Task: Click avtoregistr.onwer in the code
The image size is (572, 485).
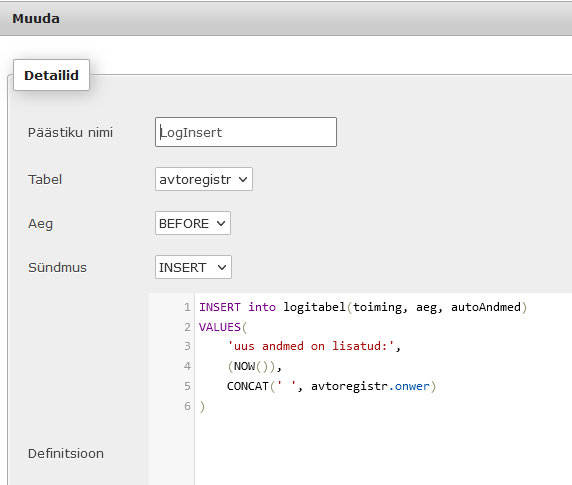Action: click(370, 386)
